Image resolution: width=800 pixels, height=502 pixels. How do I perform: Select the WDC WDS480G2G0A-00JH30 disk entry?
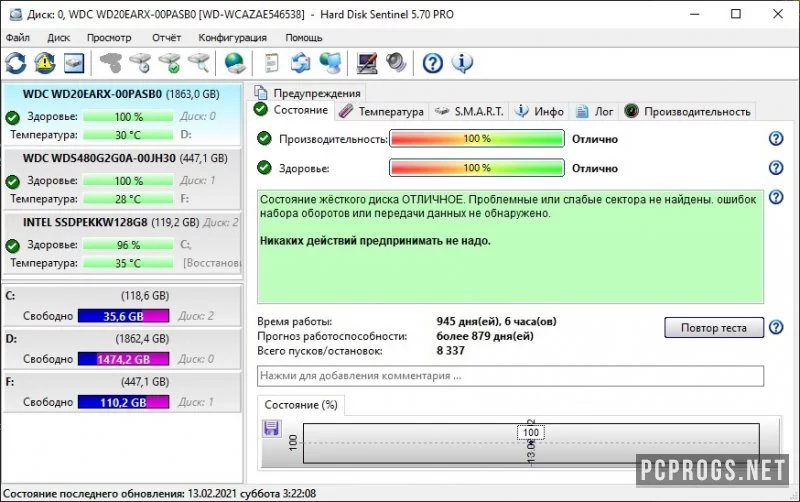121,179
